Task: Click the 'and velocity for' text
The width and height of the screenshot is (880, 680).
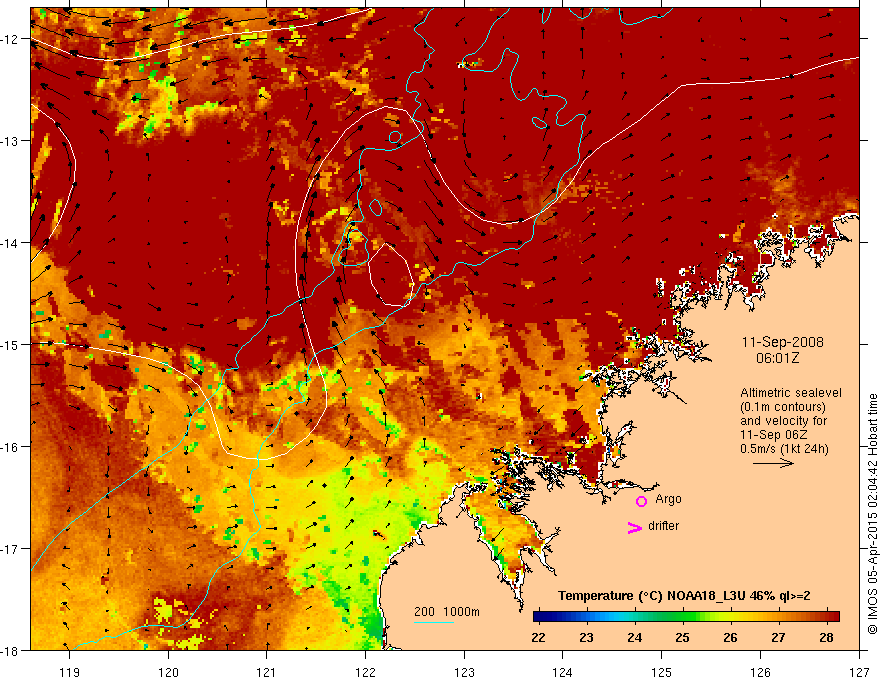Action: click(x=783, y=421)
